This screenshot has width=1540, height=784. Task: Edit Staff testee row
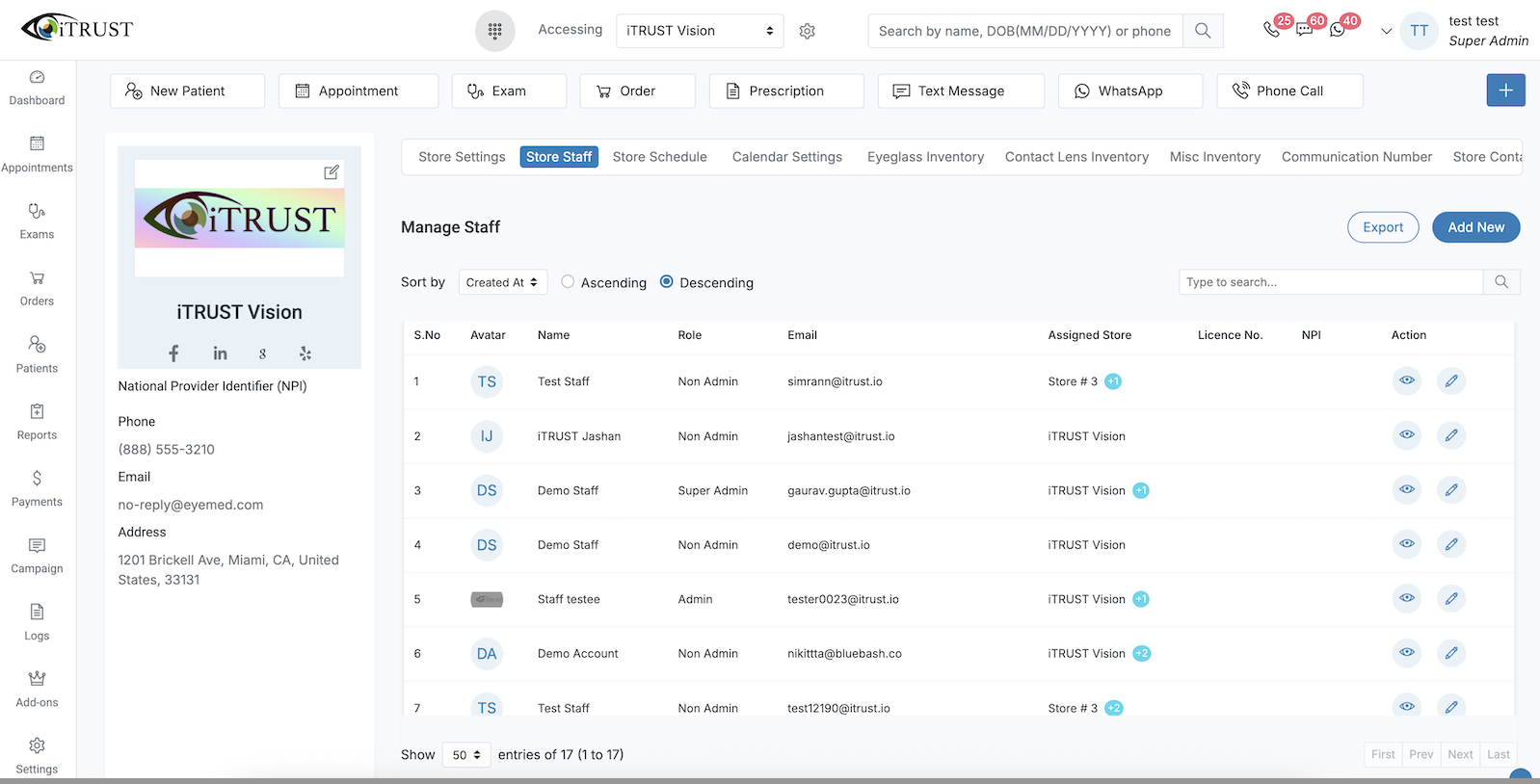coord(1451,598)
